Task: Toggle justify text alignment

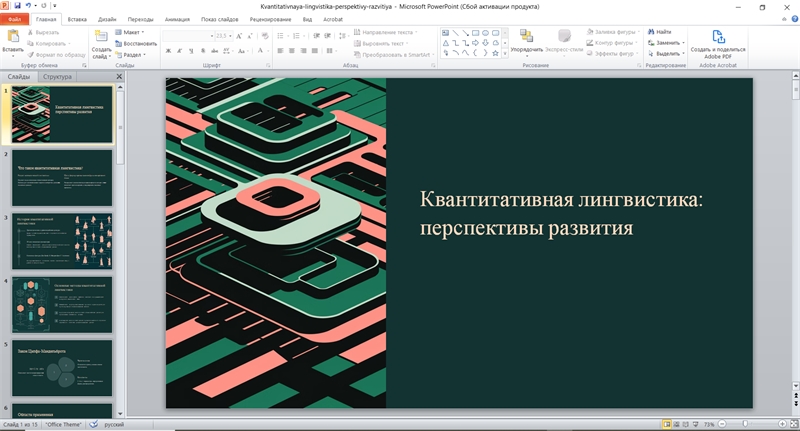Action: (315, 50)
